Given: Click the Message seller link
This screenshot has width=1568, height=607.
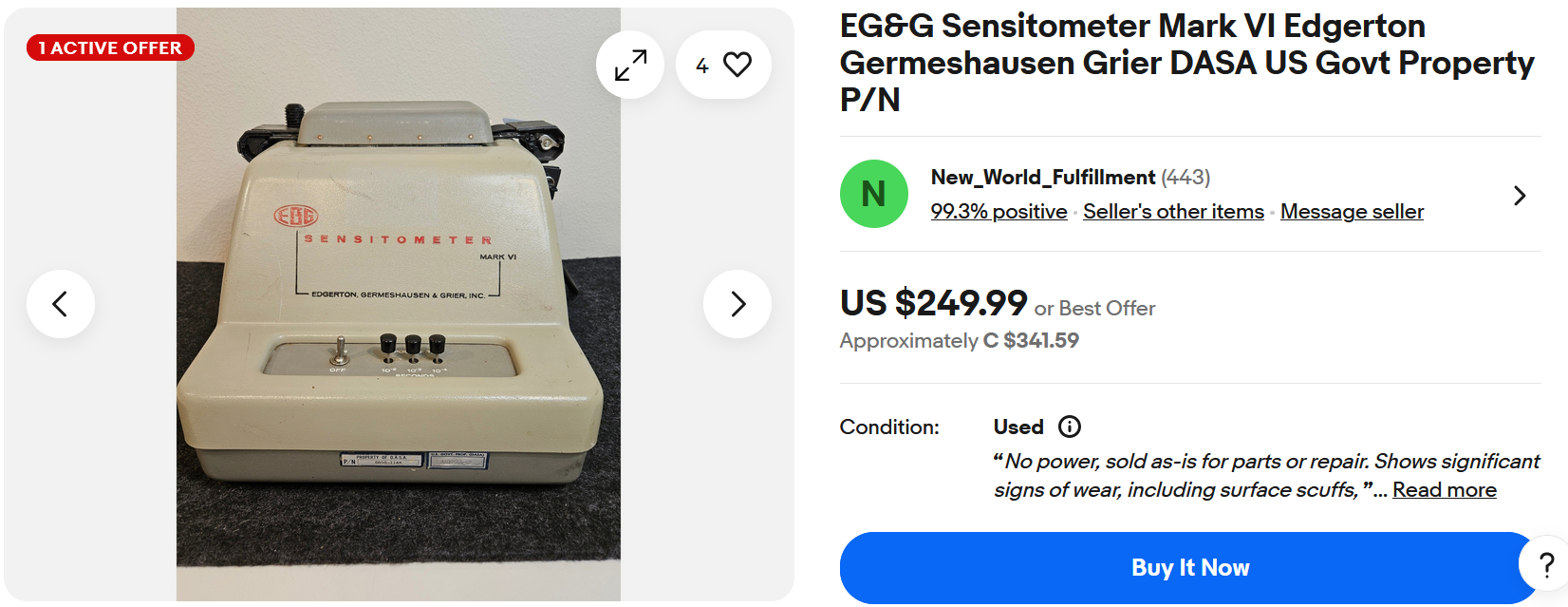Looking at the screenshot, I should click(x=1352, y=212).
